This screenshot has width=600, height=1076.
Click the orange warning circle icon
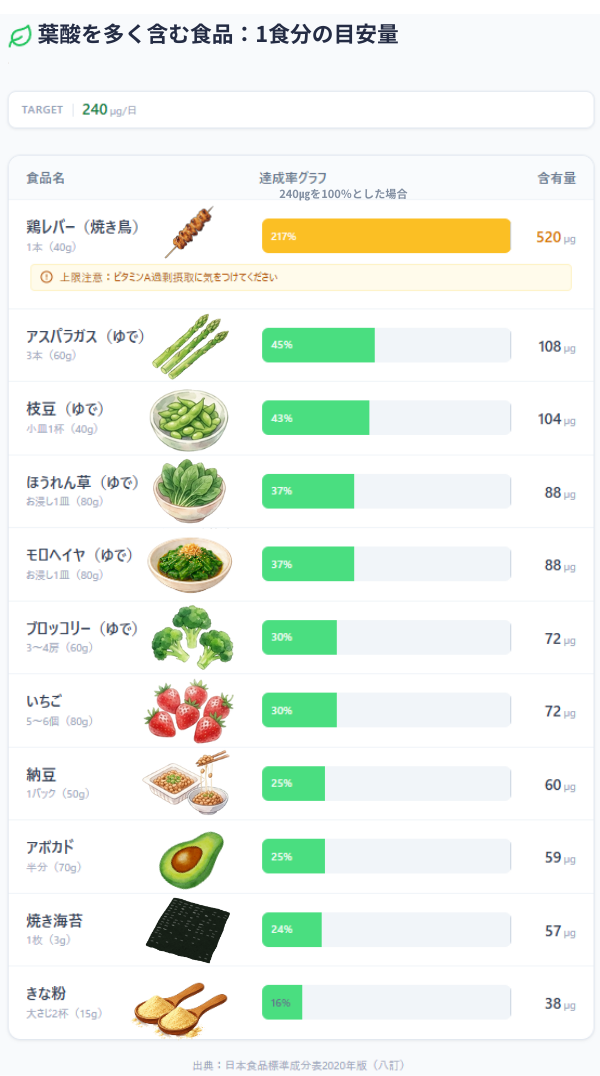coord(46,277)
